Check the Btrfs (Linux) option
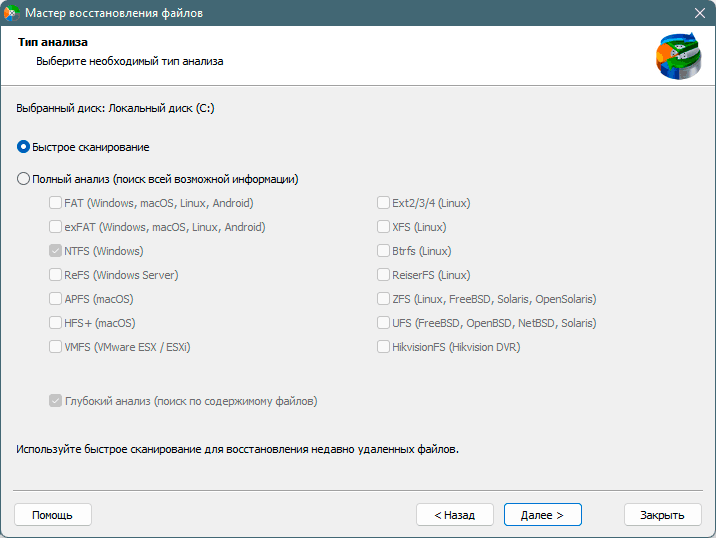 pos(383,251)
